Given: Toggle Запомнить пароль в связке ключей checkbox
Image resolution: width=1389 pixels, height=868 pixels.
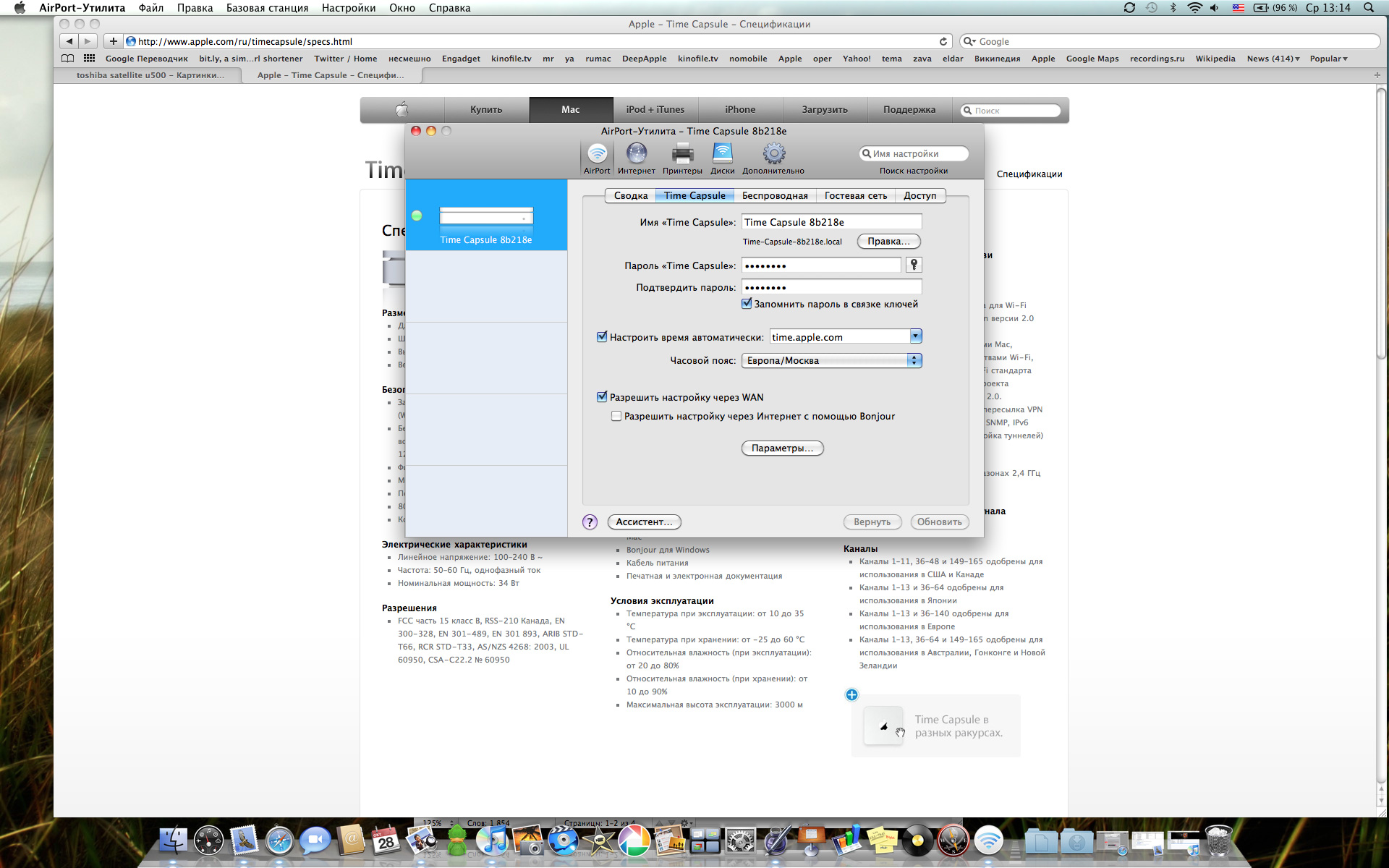Looking at the screenshot, I should coord(747,304).
